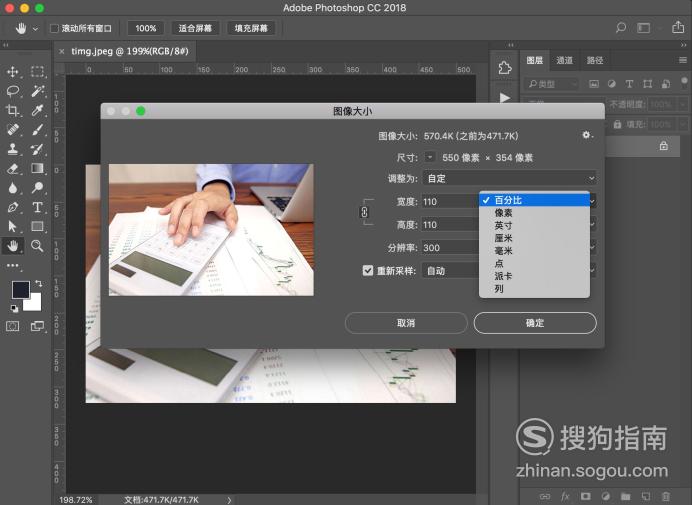Click the Fill Screen button

point(251,28)
